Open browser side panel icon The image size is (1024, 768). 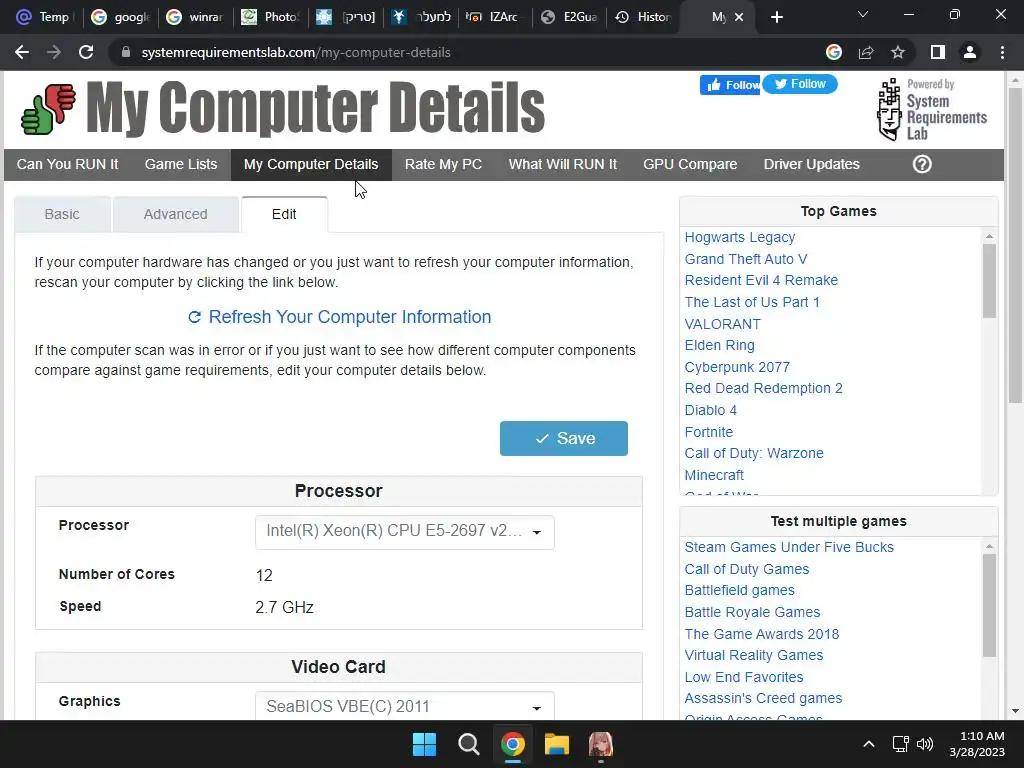pos(938,52)
